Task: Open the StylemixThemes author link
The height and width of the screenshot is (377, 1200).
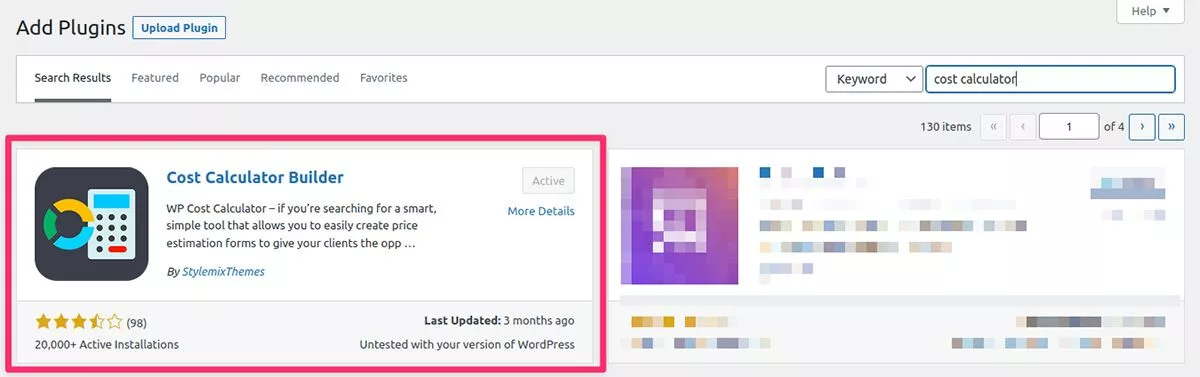Action: point(223,271)
